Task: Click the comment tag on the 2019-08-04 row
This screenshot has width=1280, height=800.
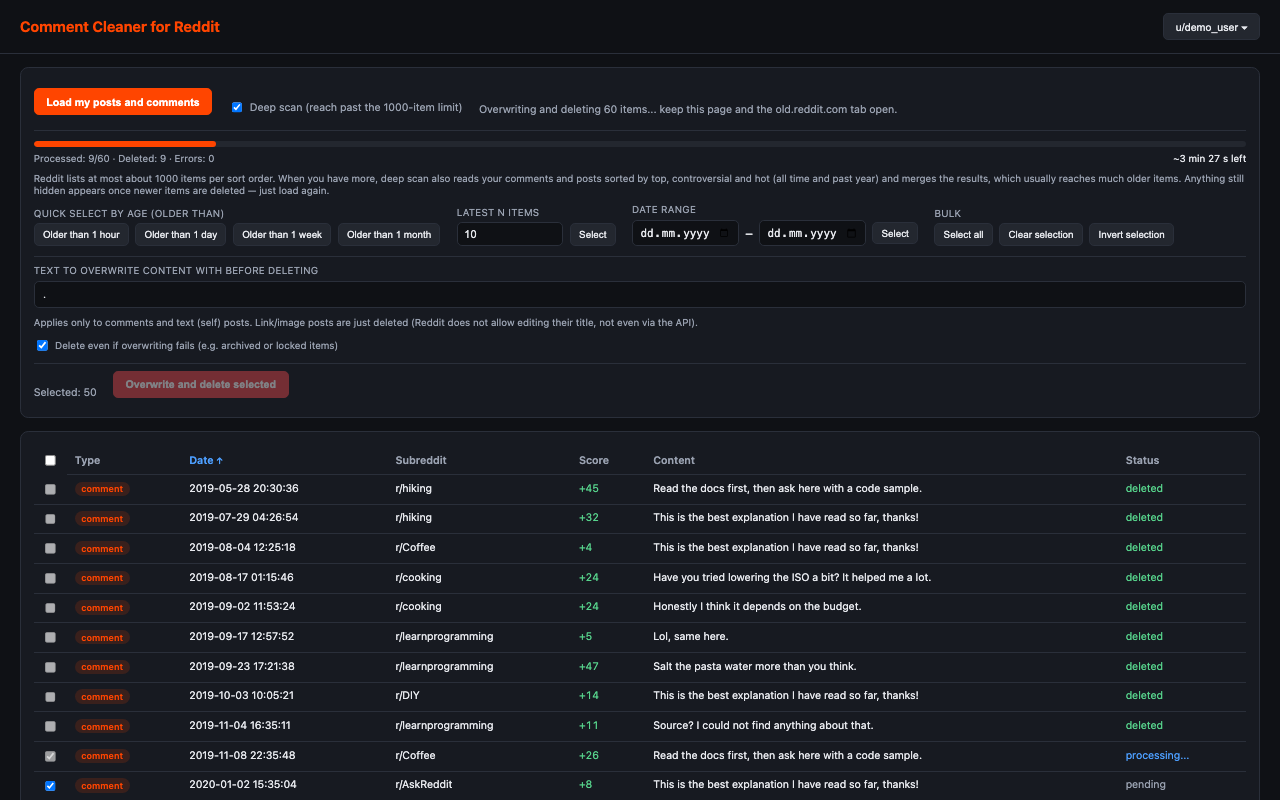Action: [x=102, y=548]
